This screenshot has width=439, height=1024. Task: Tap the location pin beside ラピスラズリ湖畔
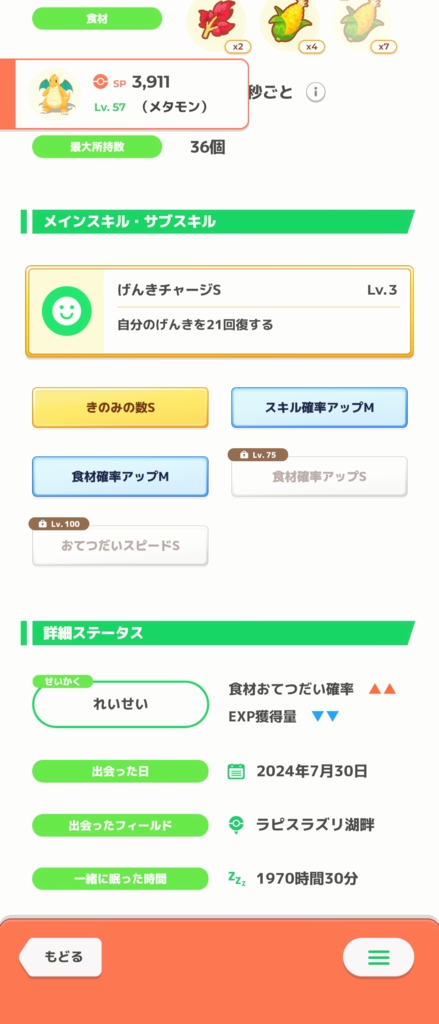pyautogui.click(x=236, y=825)
